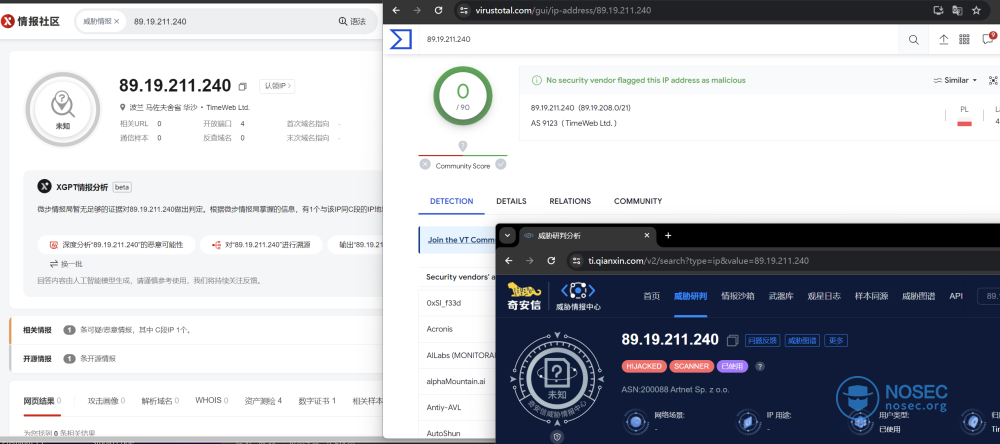Close the 威胁研判分析 browser tab
The width and height of the screenshot is (1000, 444).
coord(647,235)
